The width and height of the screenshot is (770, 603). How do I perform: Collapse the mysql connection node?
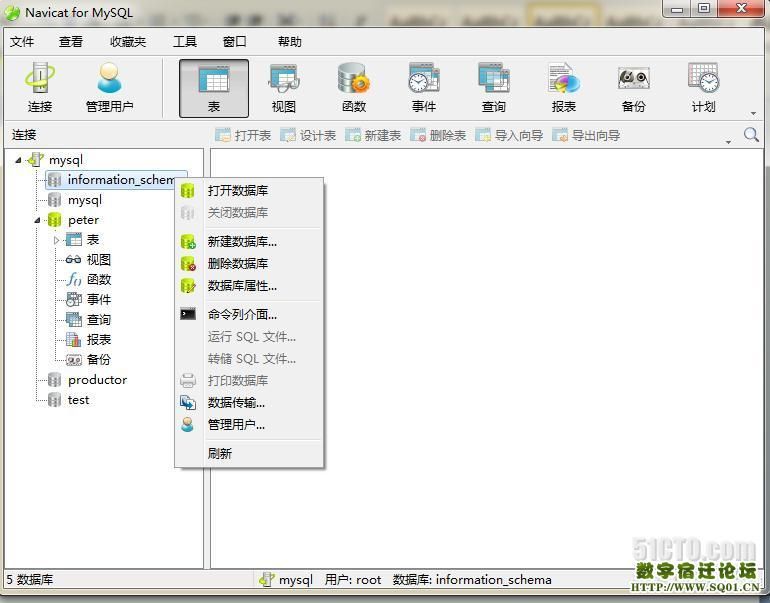(x=18, y=160)
